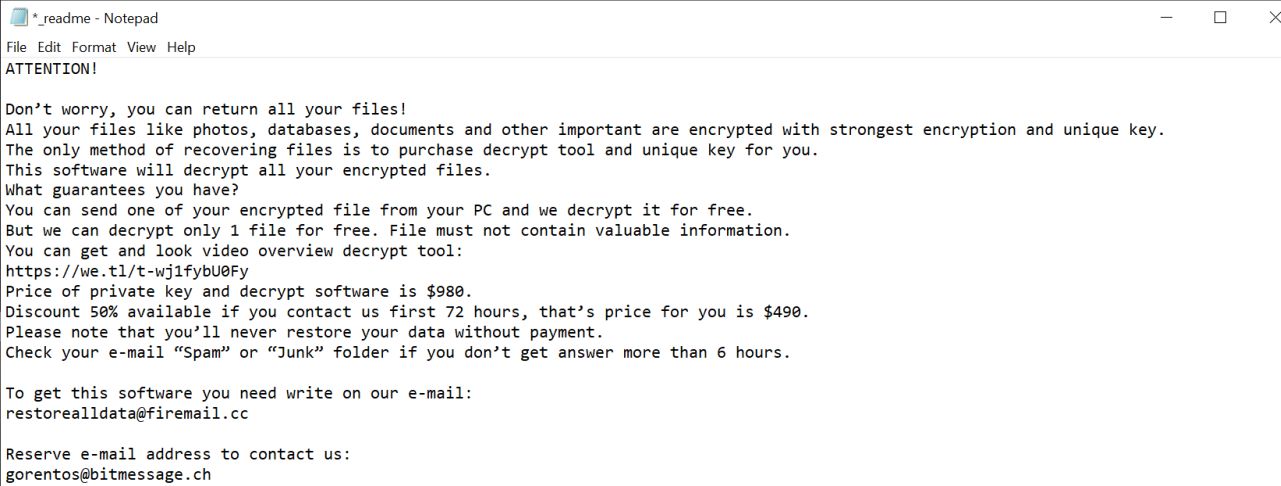The height and width of the screenshot is (486, 1281).
Task: Maximize the Notepad window
Action: tap(1220, 17)
